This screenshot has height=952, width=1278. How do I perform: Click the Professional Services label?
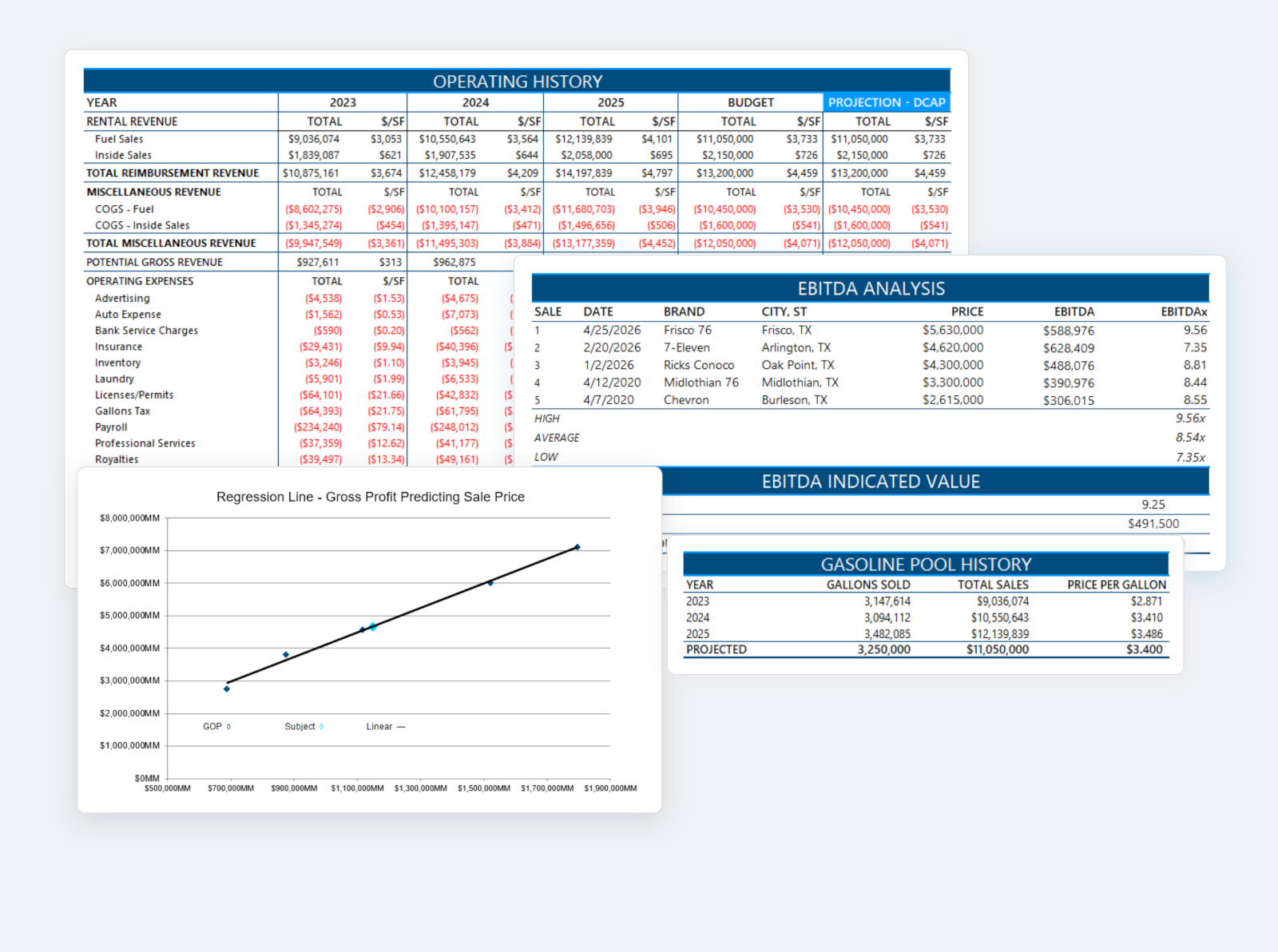point(145,443)
